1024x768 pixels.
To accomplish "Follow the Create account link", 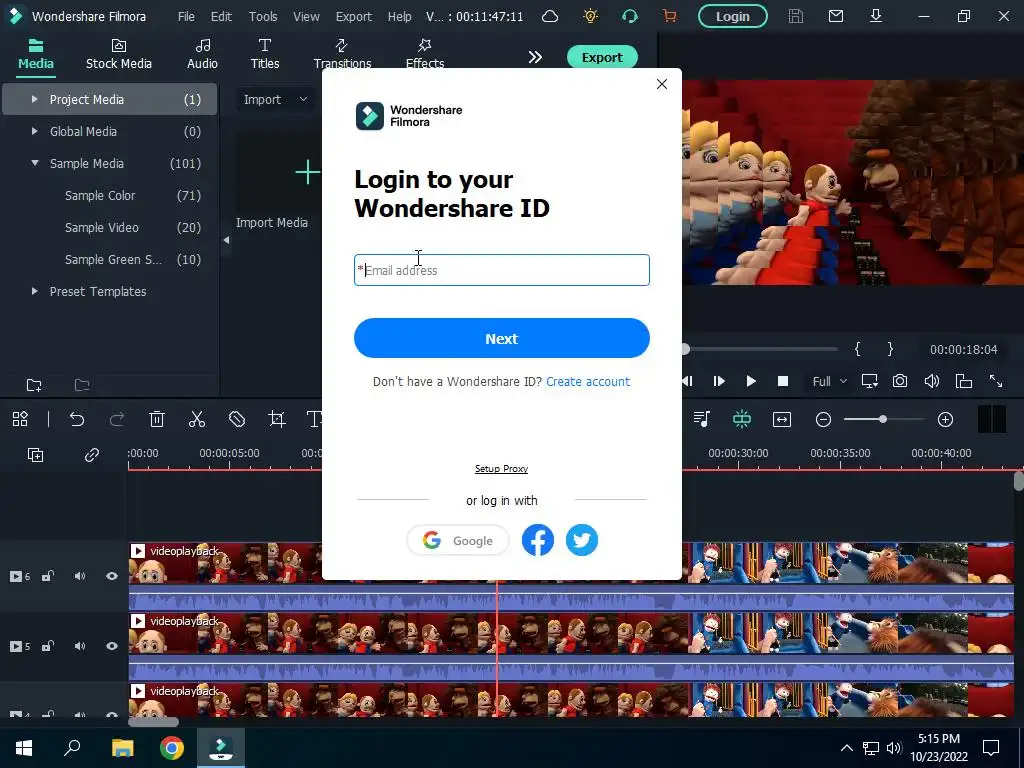I will (x=588, y=381).
